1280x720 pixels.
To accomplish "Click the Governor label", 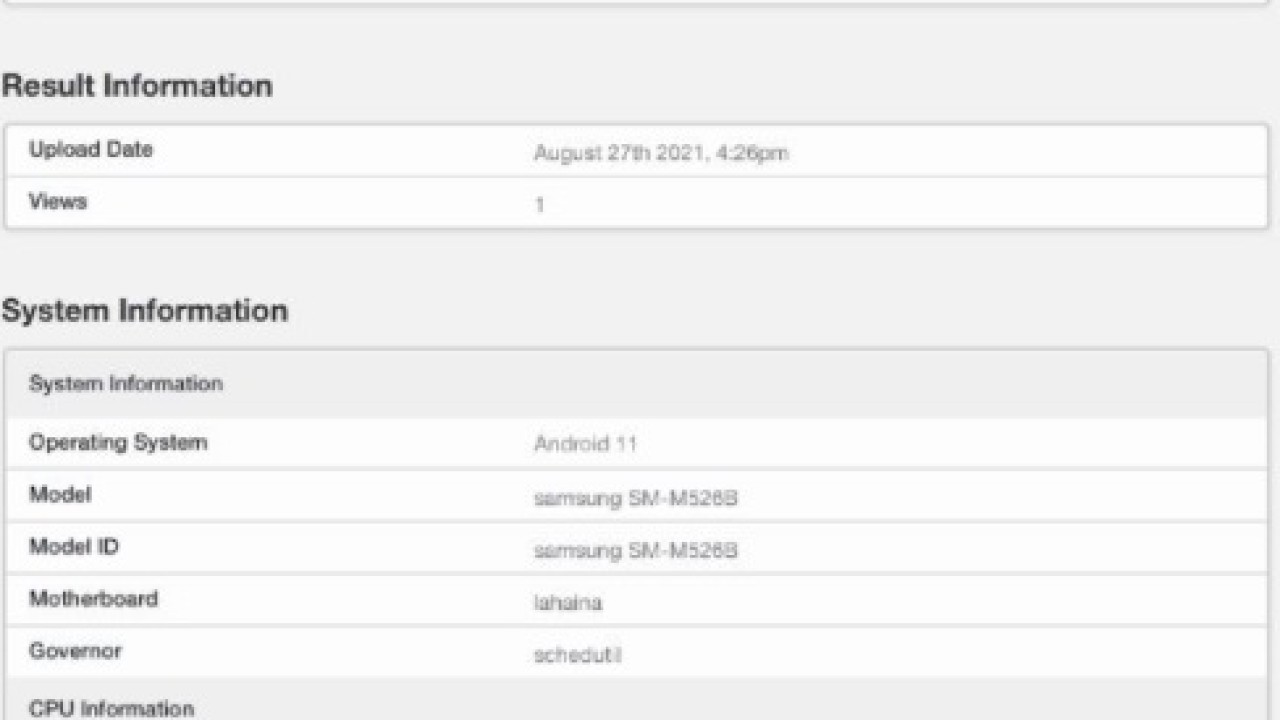I will tap(75, 651).
